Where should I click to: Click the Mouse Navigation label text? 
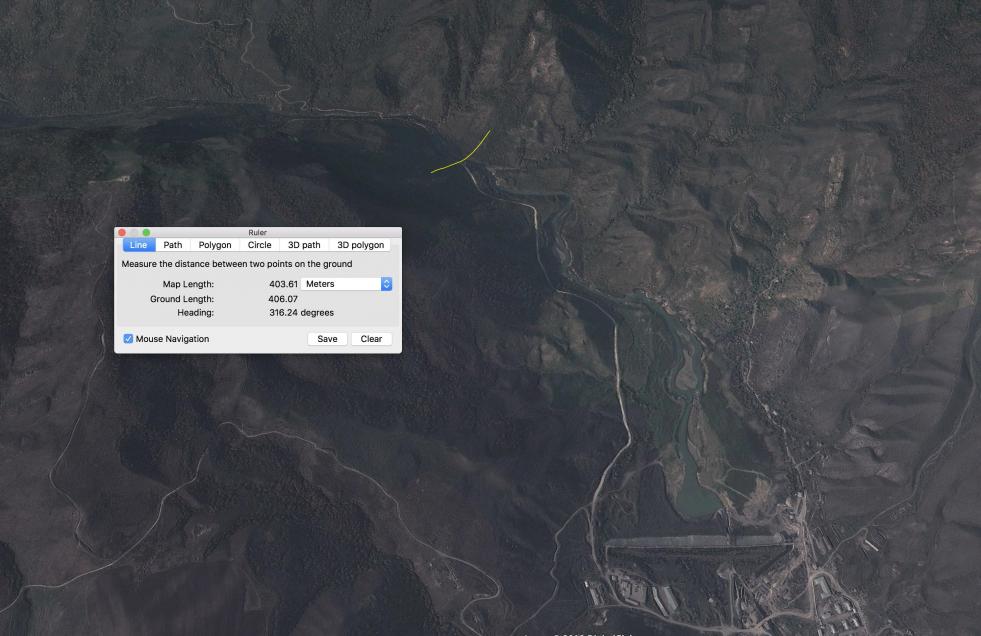(172, 339)
